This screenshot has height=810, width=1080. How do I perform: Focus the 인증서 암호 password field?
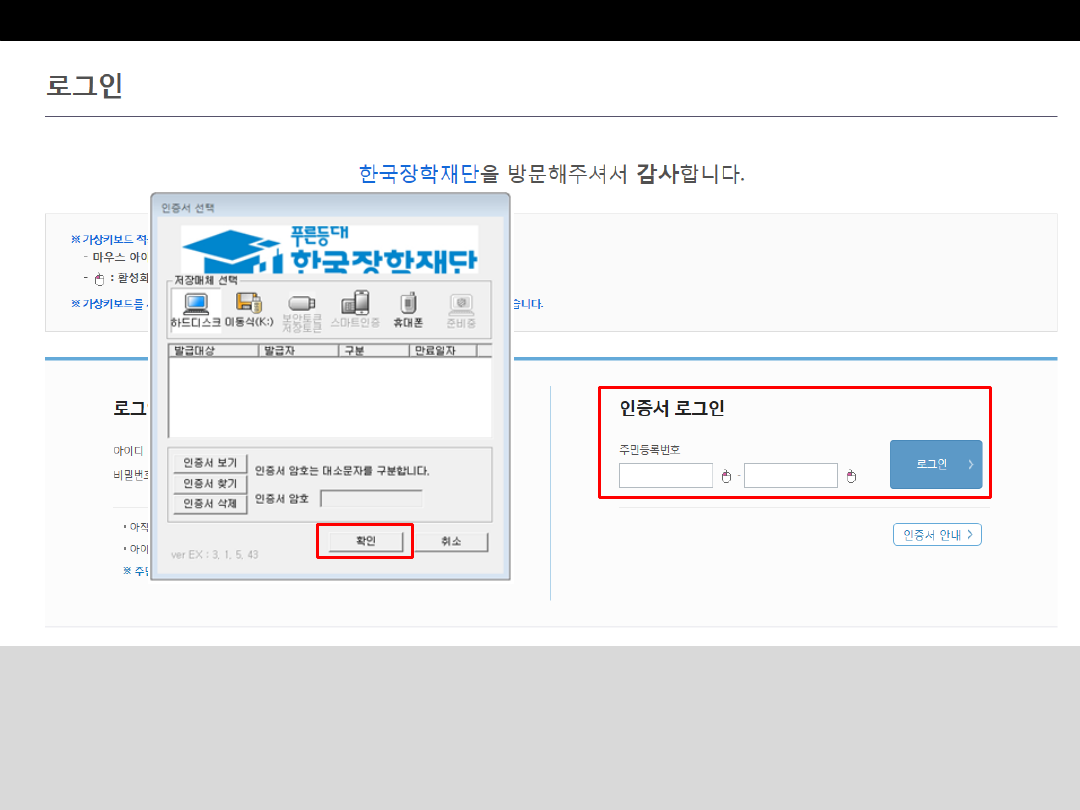coord(371,498)
